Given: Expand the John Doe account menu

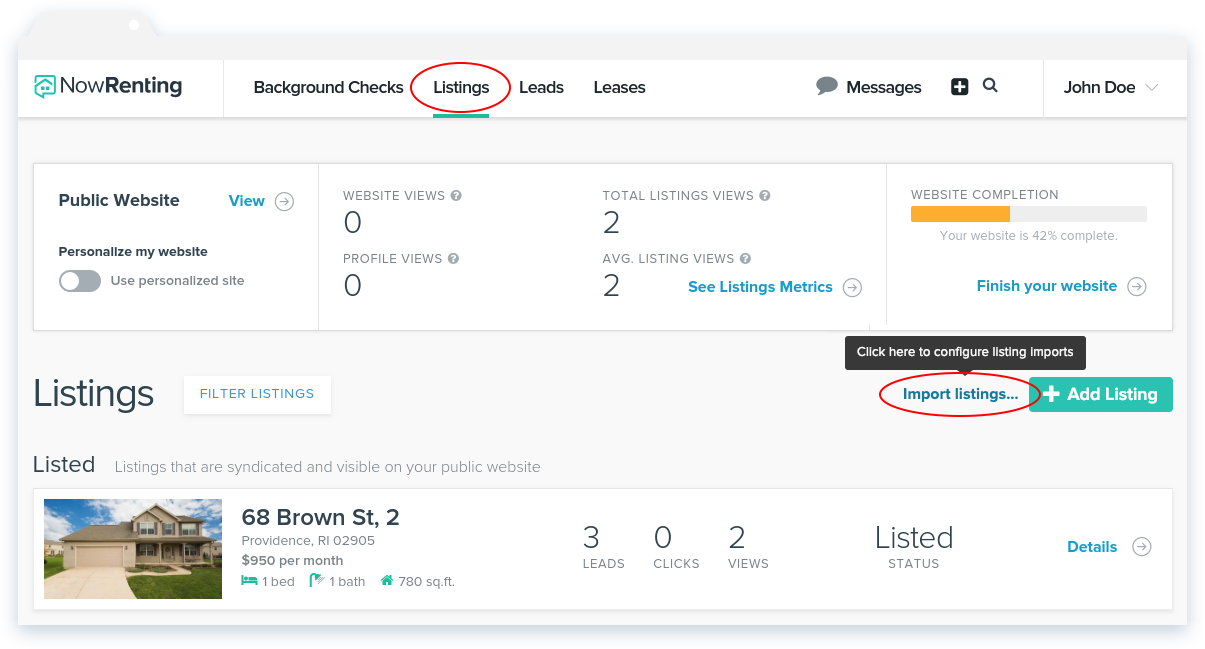Looking at the screenshot, I should click(x=1110, y=87).
